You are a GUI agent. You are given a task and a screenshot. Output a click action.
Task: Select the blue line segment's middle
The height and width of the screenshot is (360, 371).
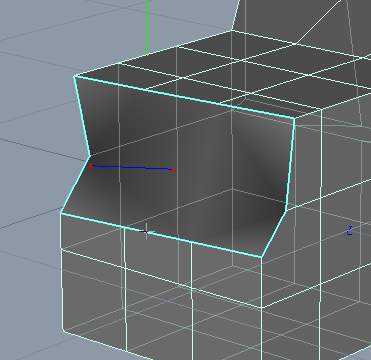[131, 167]
